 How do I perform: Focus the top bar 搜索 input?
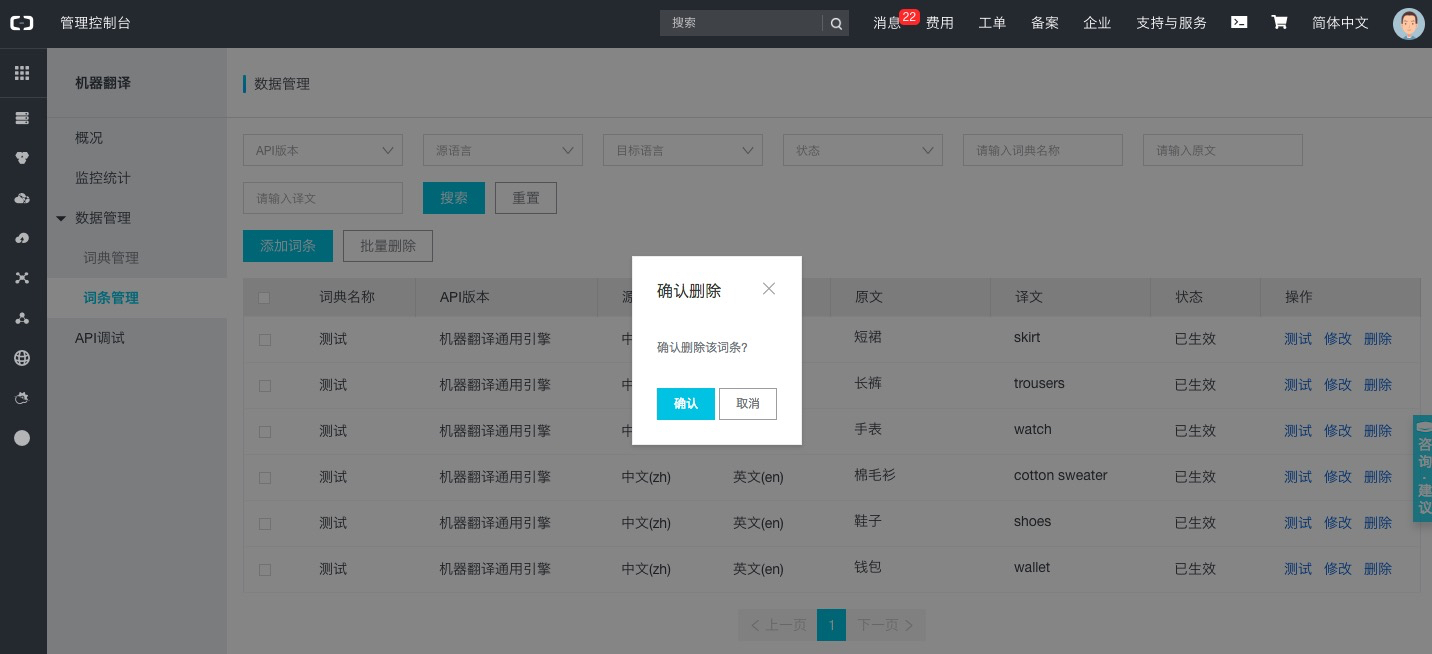[x=741, y=23]
